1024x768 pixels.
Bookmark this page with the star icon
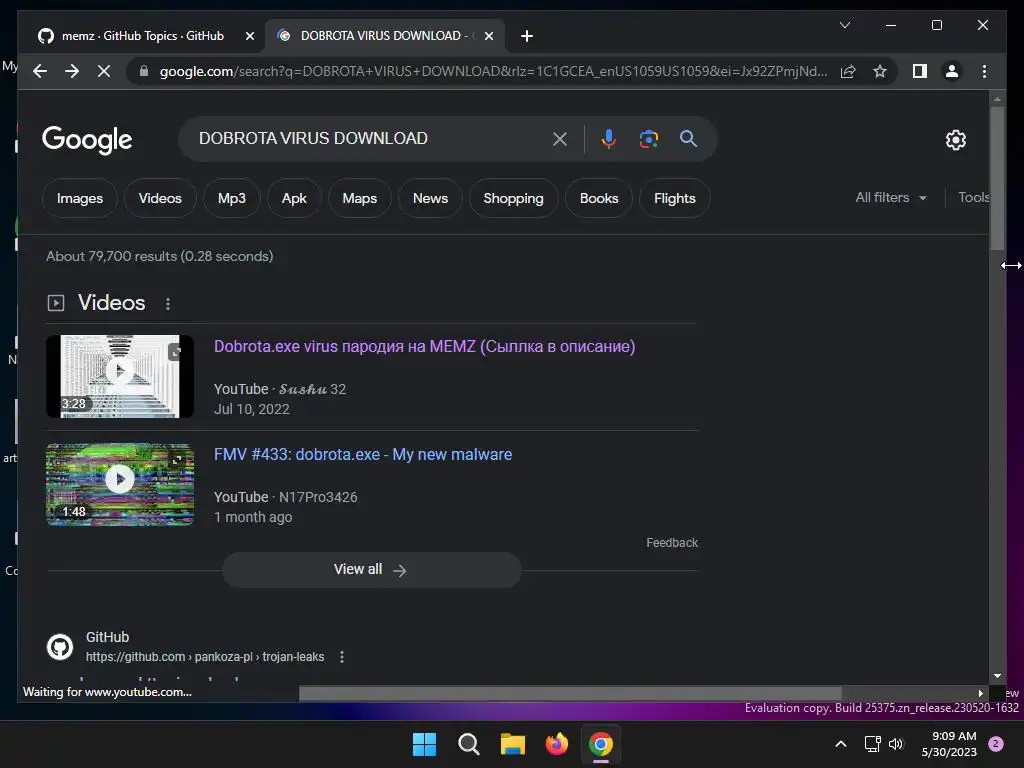(880, 71)
